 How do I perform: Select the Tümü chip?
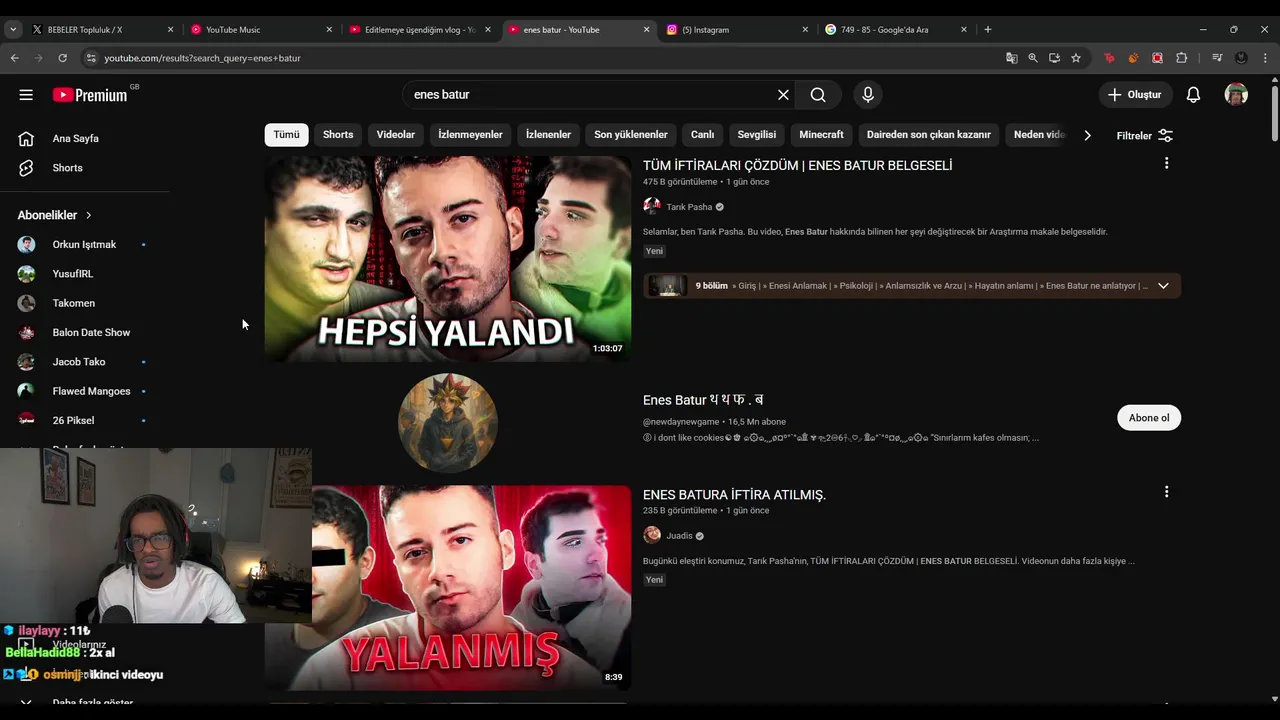pyautogui.click(x=286, y=135)
